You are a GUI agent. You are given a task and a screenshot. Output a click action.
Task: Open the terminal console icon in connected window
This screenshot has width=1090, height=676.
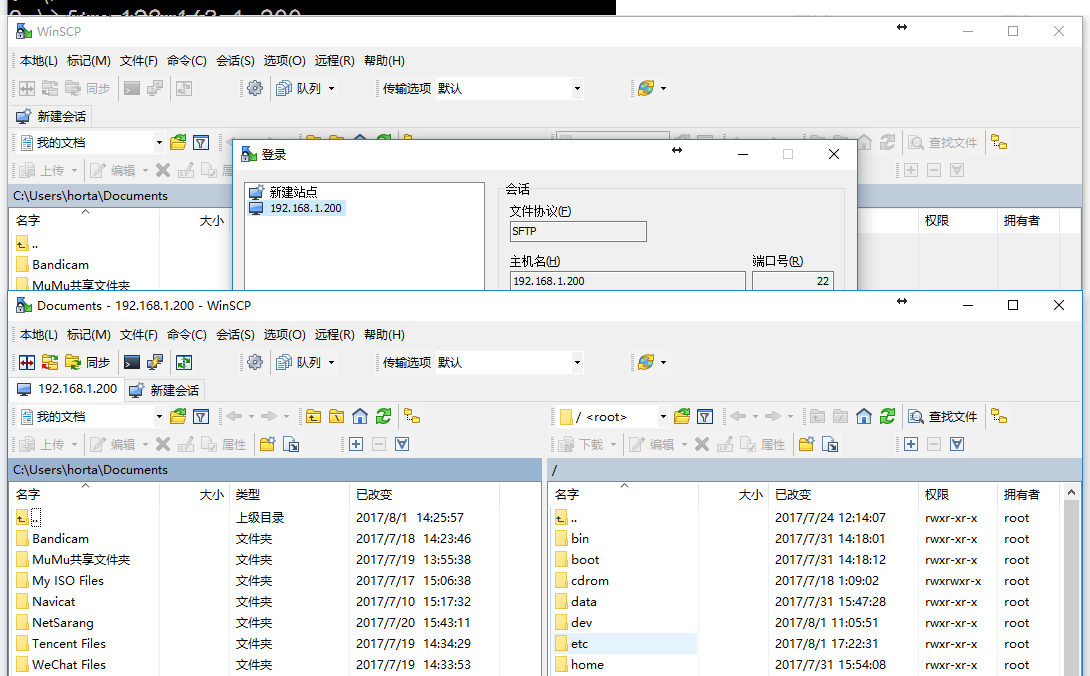pos(131,362)
